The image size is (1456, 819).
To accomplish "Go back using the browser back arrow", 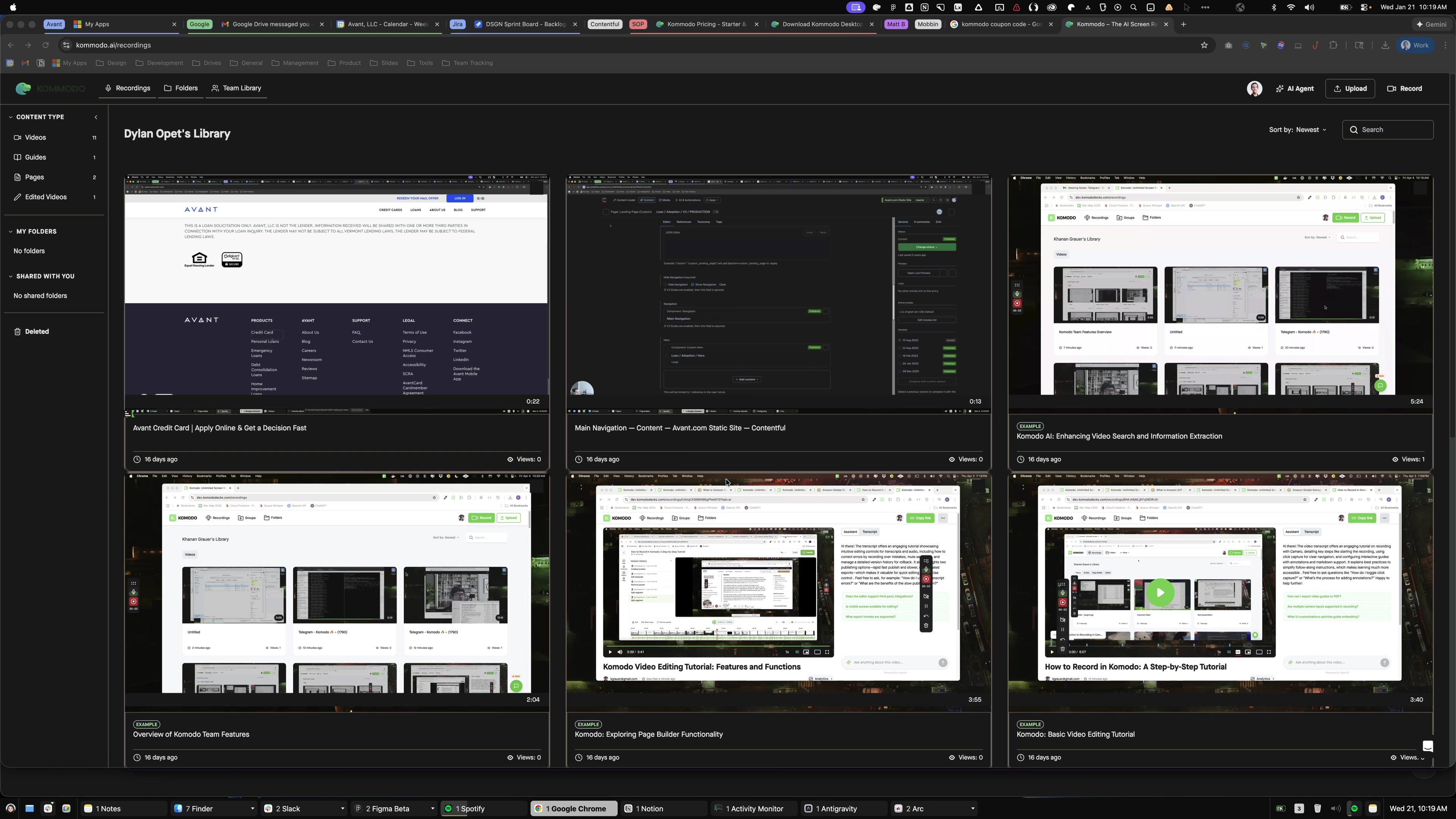I will pyautogui.click(x=11, y=45).
